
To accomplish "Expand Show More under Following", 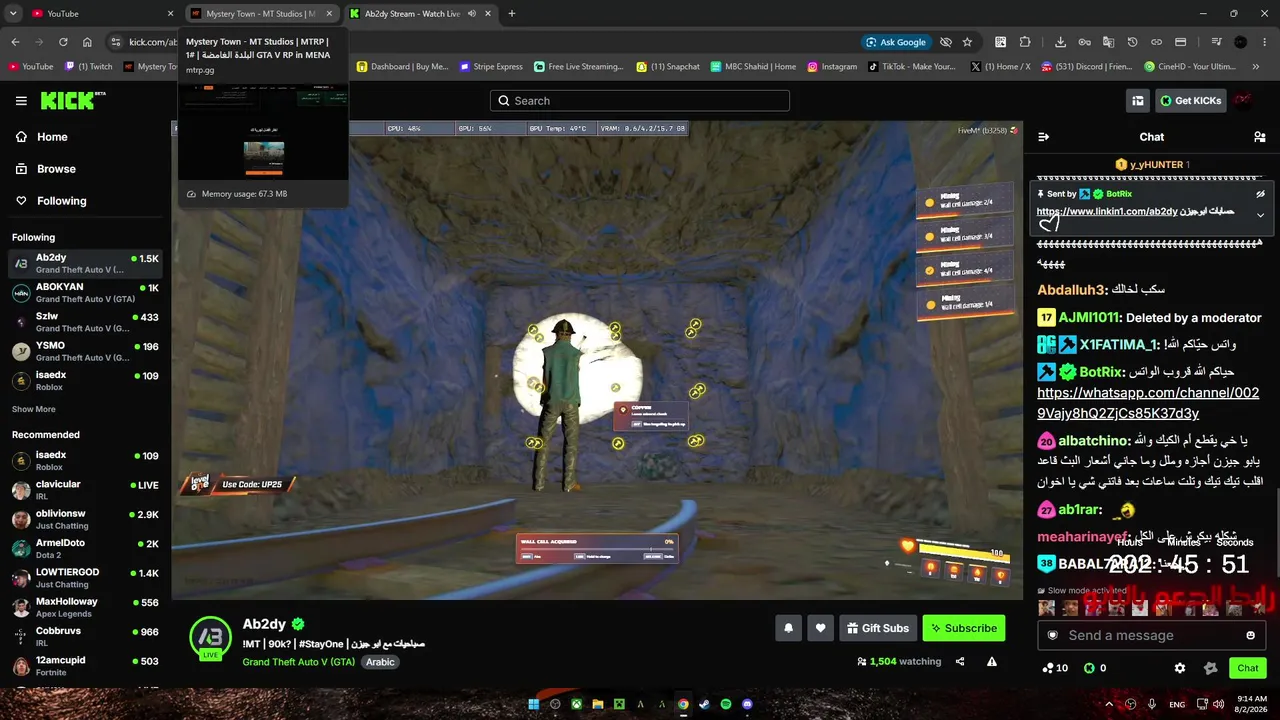I will click(x=34, y=409).
